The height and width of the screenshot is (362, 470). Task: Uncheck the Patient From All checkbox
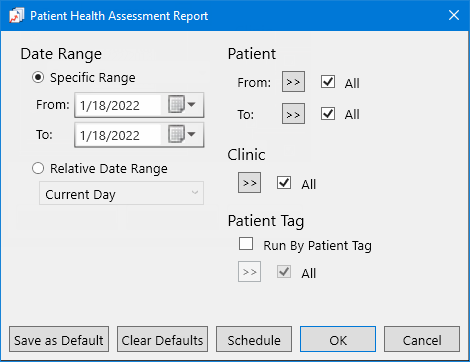point(328,82)
